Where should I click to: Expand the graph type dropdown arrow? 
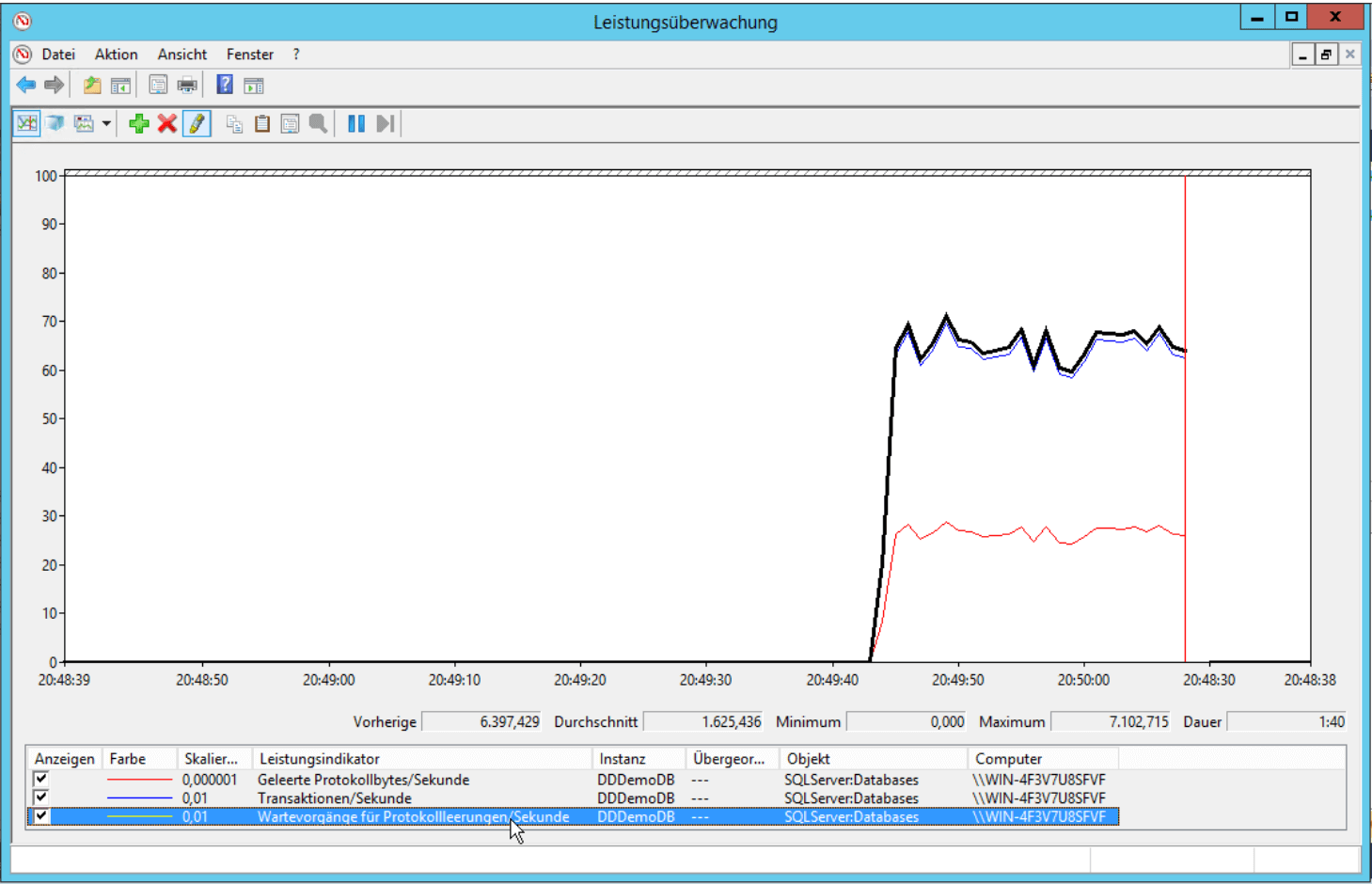[106, 124]
